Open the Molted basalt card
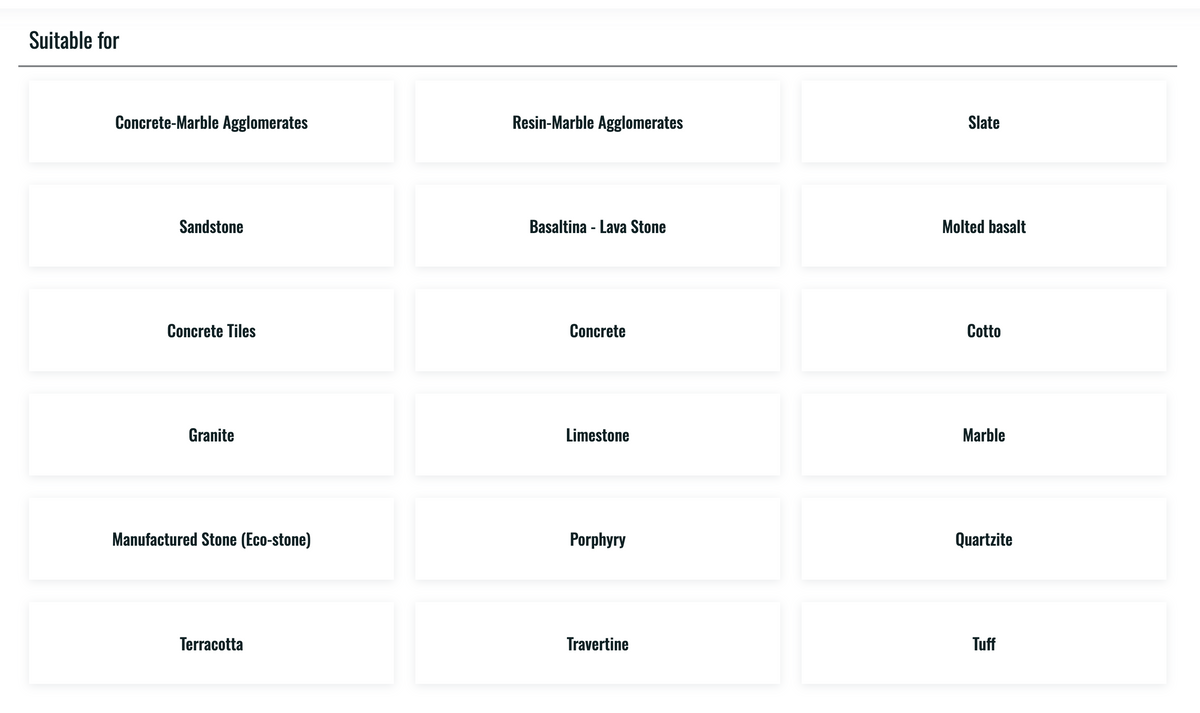The width and height of the screenshot is (1200, 713). click(984, 226)
